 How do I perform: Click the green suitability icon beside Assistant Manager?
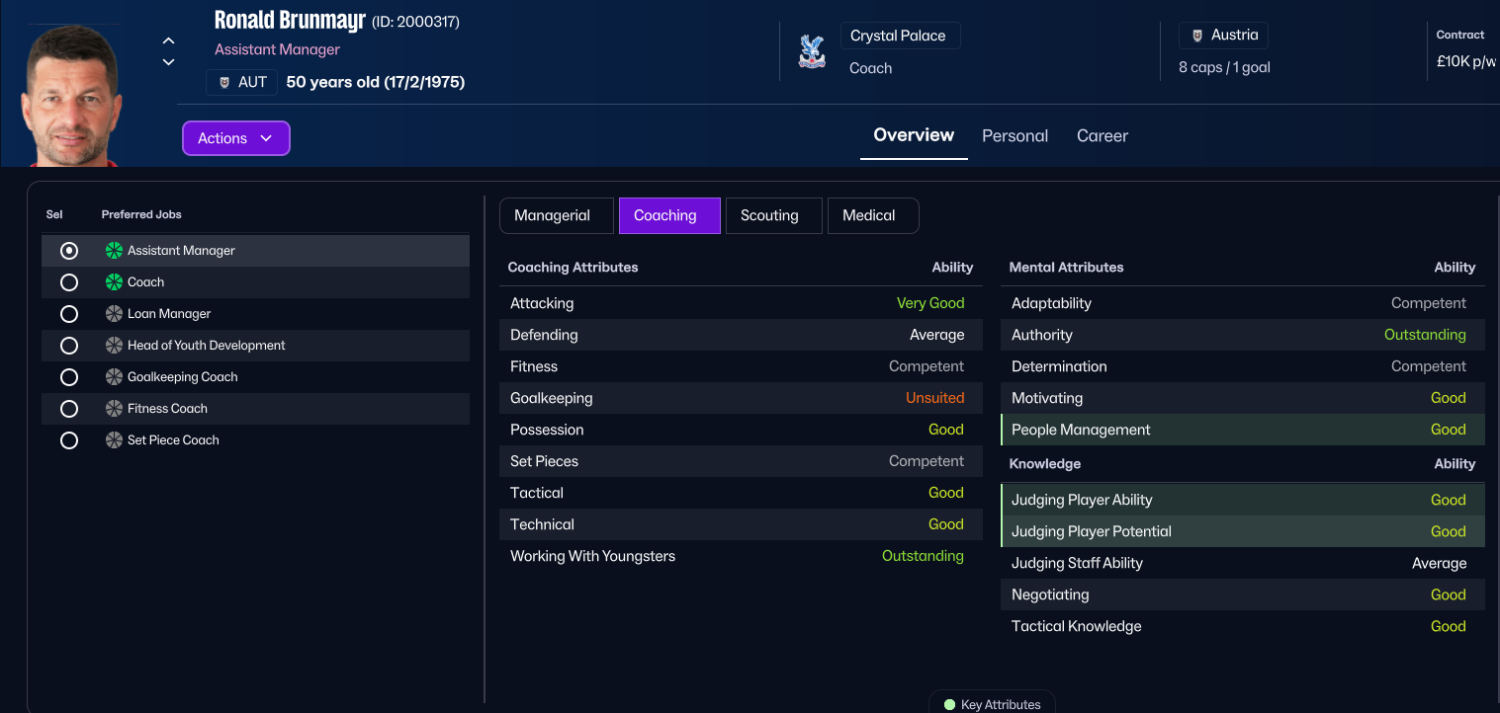[x=114, y=251]
